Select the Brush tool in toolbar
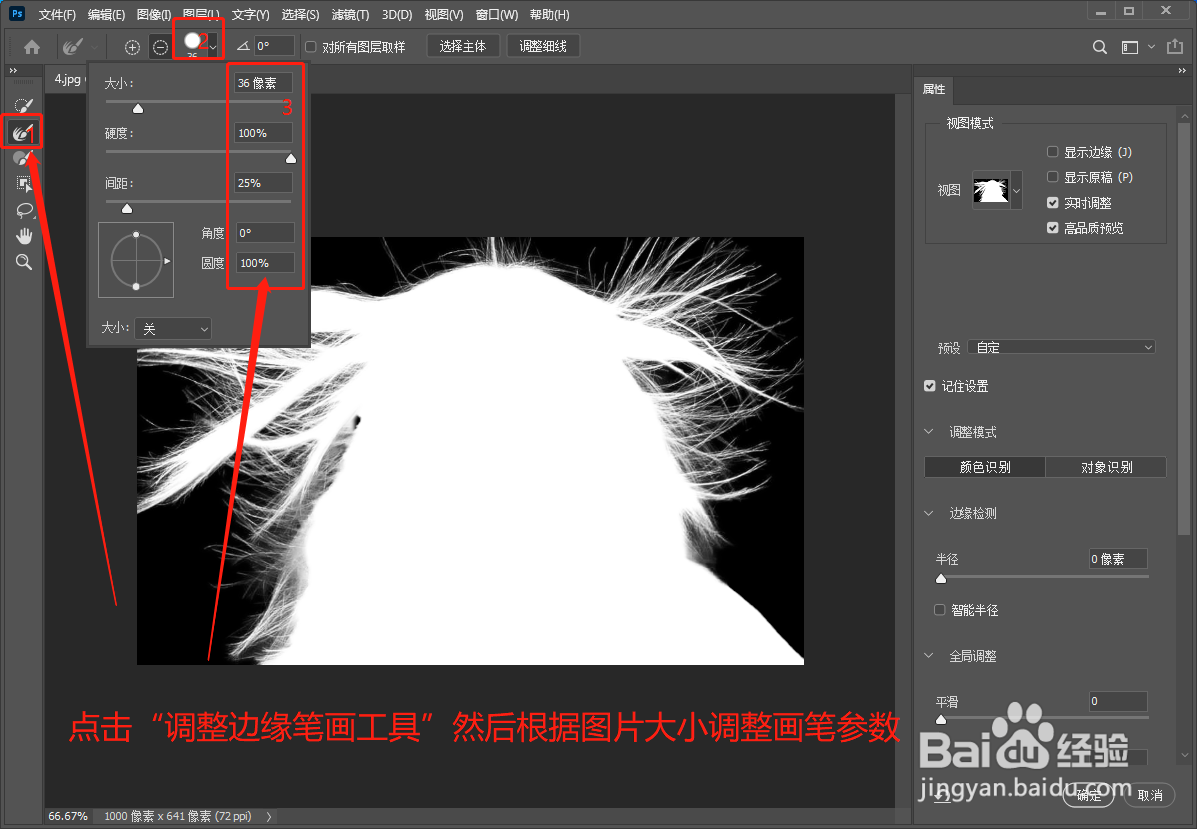This screenshot has width=1197, height=829. tap(24, 158)
